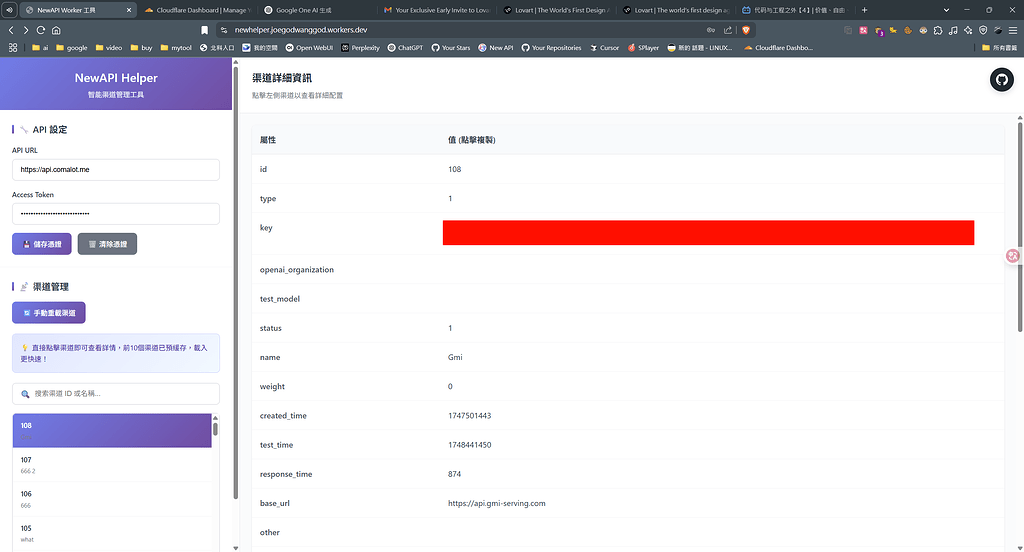Image resolution: width=1024 pixels, height=552 pixels.
Task: Open the buy bookmarks folder
Action: click(x=141, y=48)
